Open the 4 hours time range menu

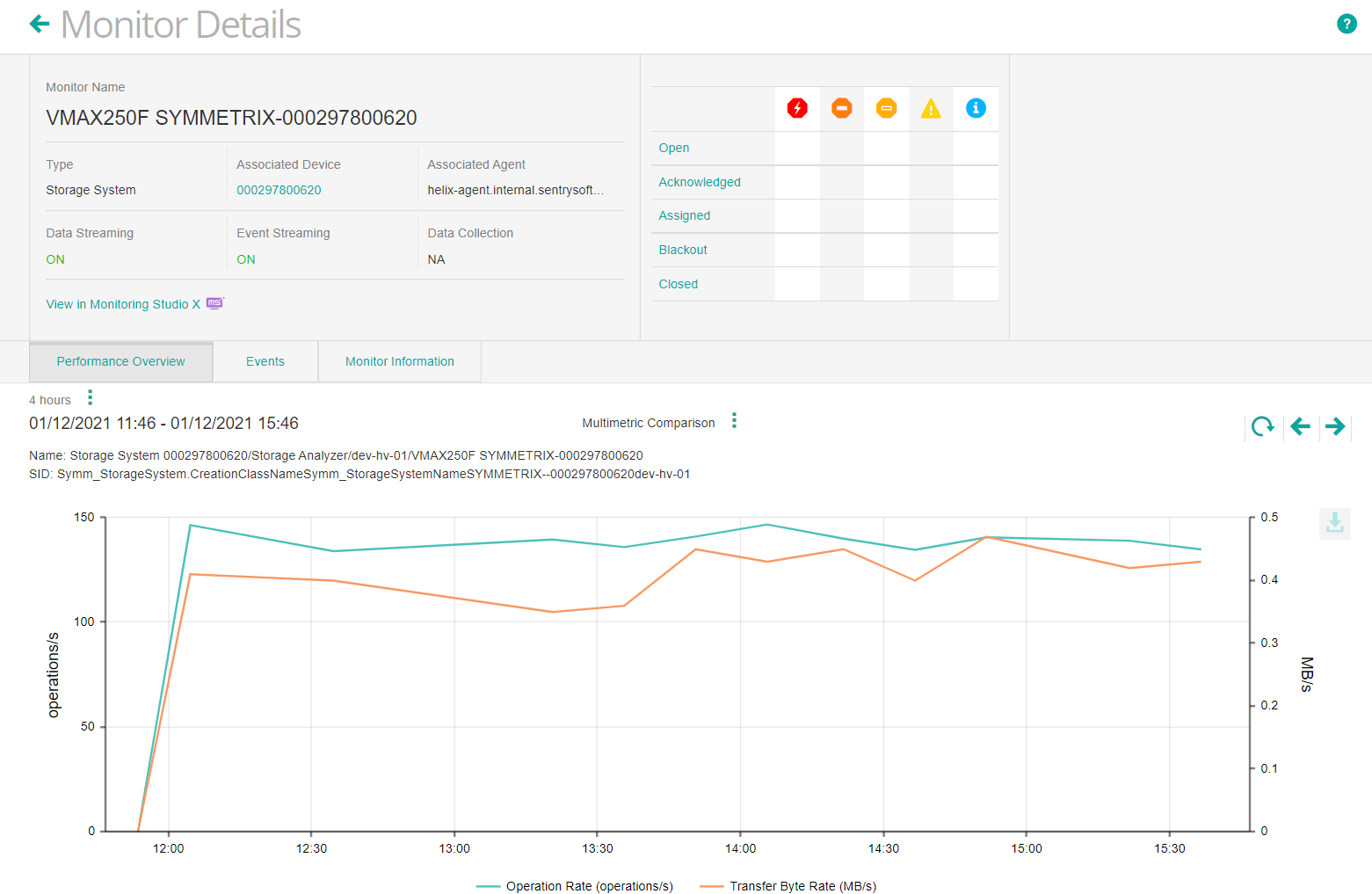pos(90,398)
